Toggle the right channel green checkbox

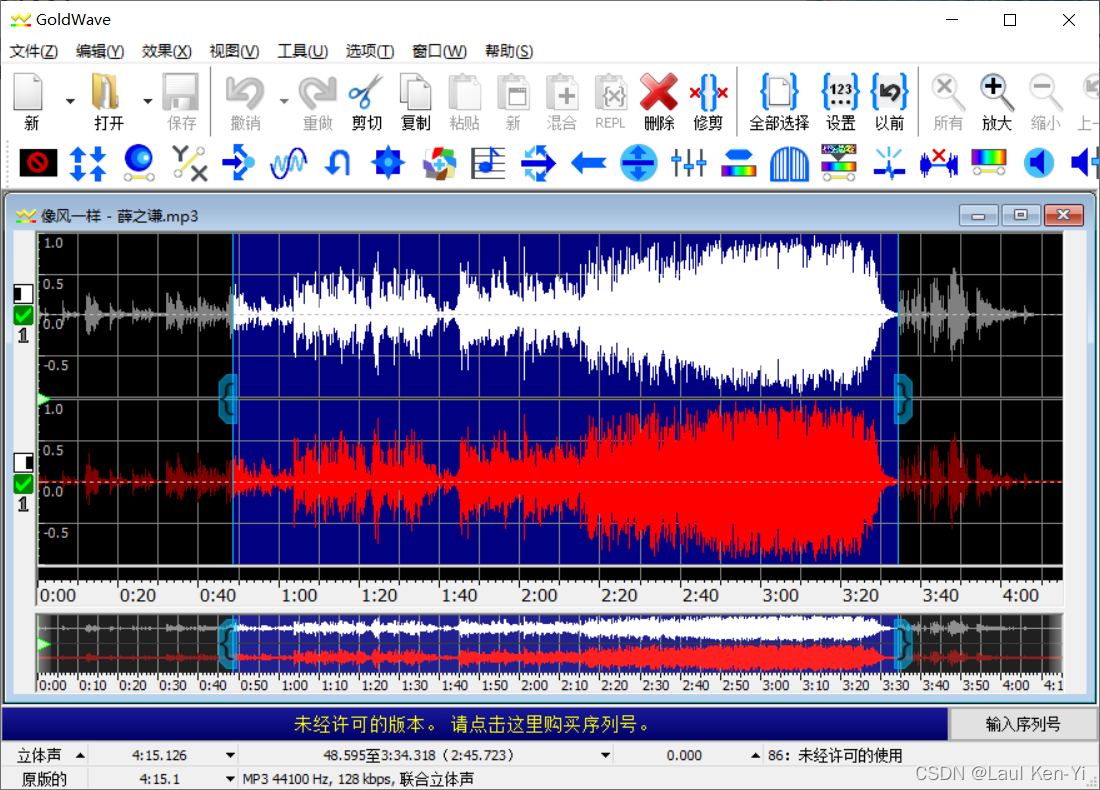pos(24,483)
